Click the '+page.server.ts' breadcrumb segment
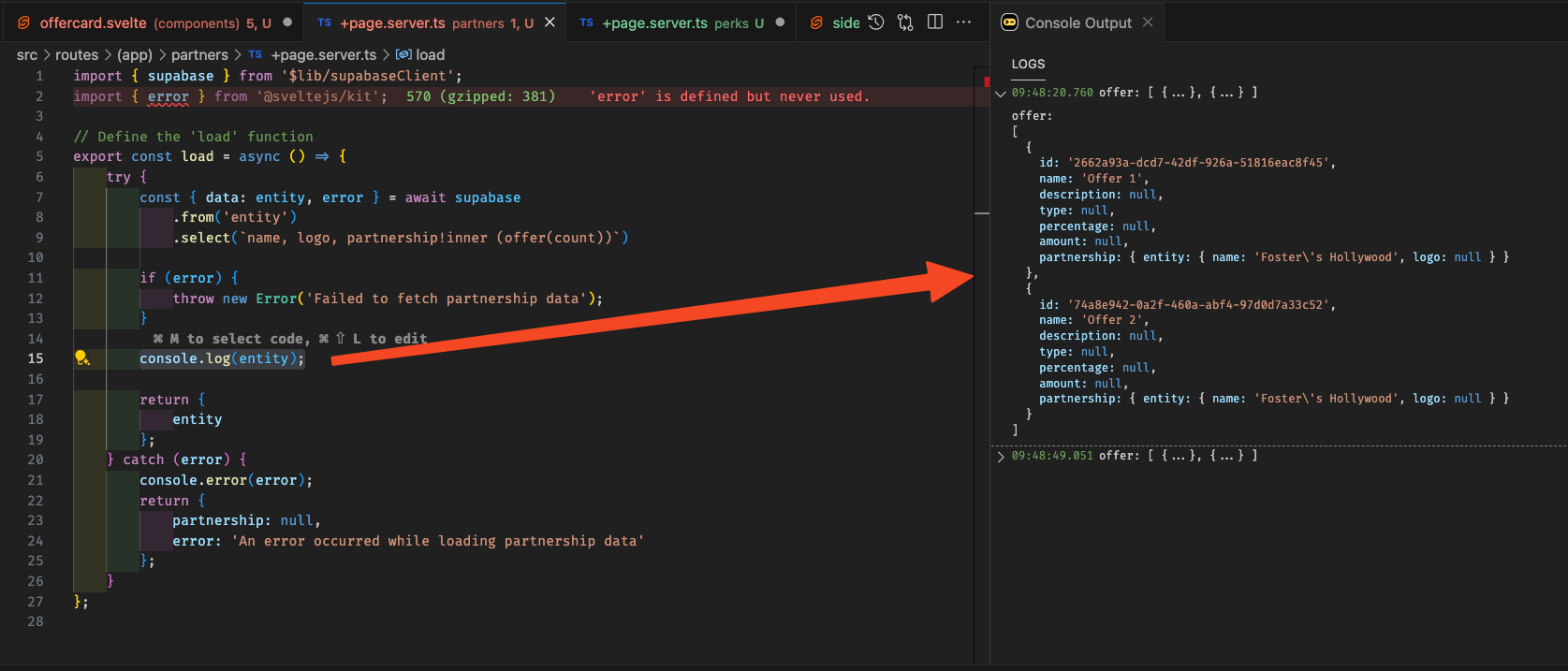The image size is (1568, 671). (x=324, y=55)
